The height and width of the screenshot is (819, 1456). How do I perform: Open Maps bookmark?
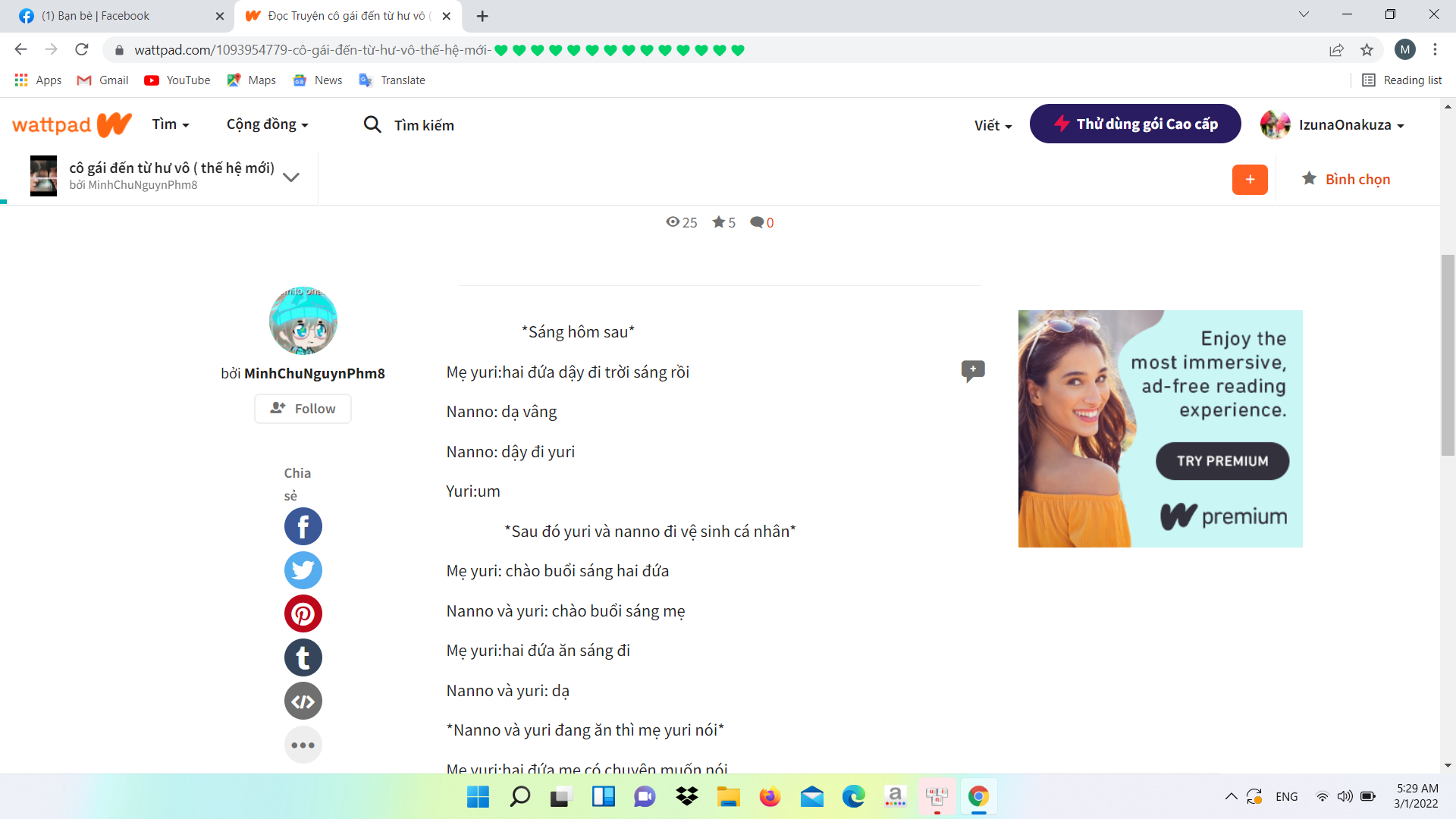[x=252, y=80]
